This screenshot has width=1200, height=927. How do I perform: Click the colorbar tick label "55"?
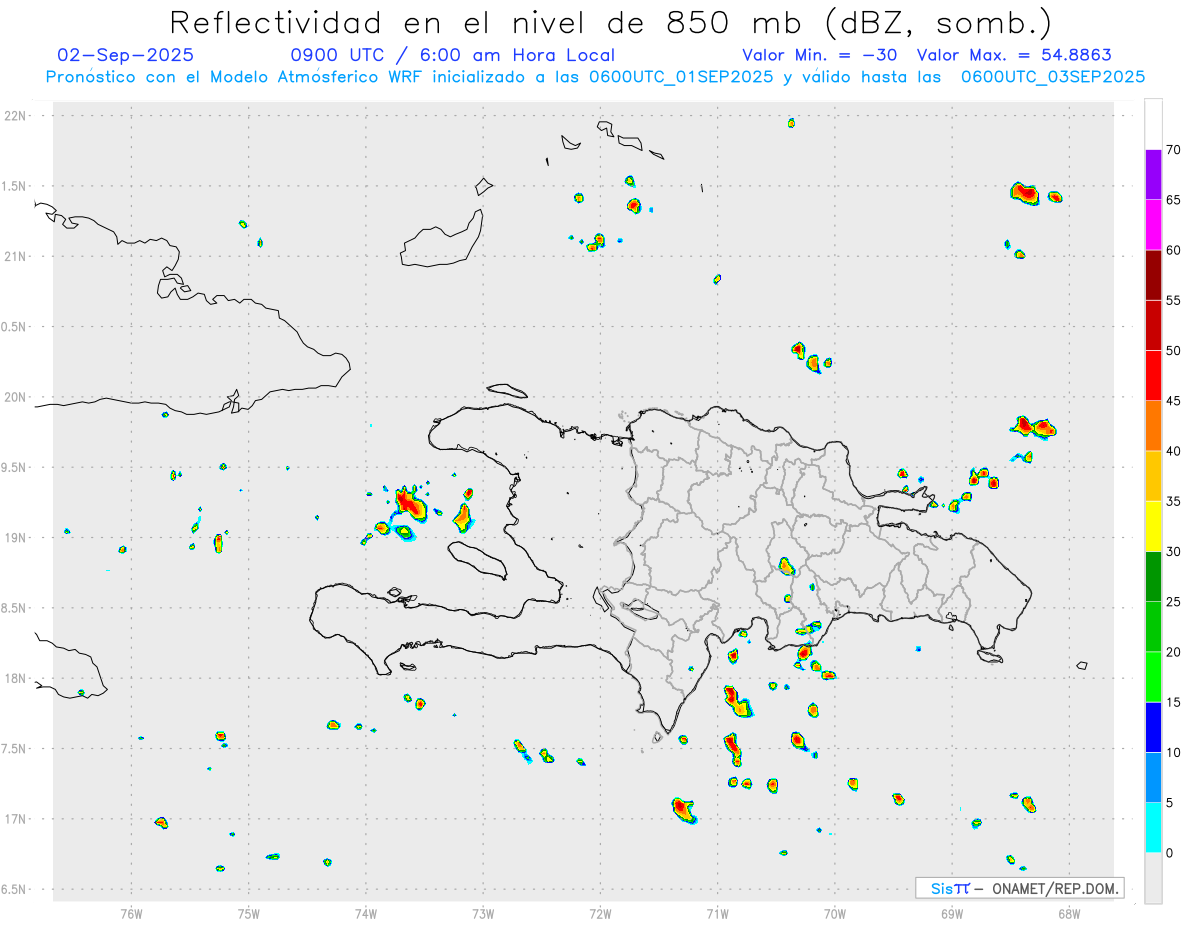click(x=1173, y=300)
